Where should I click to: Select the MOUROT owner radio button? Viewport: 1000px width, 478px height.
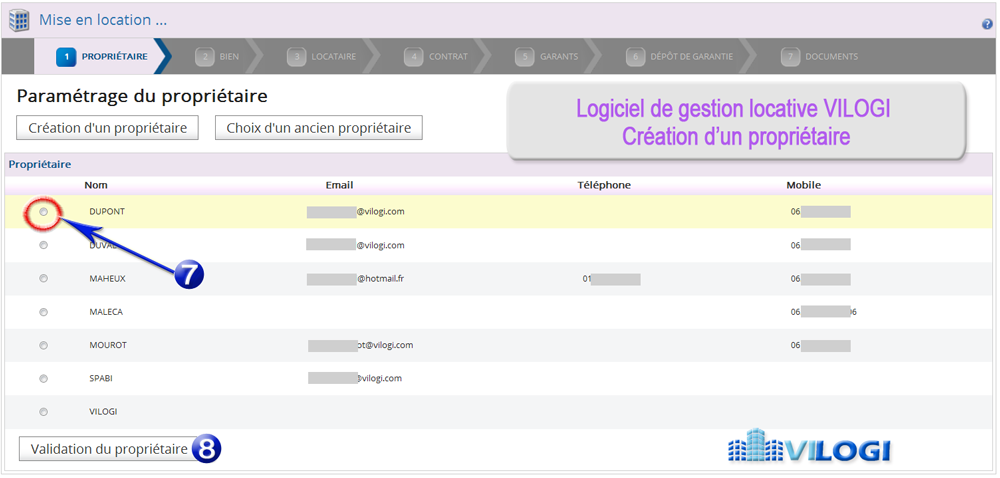point(43,345)
